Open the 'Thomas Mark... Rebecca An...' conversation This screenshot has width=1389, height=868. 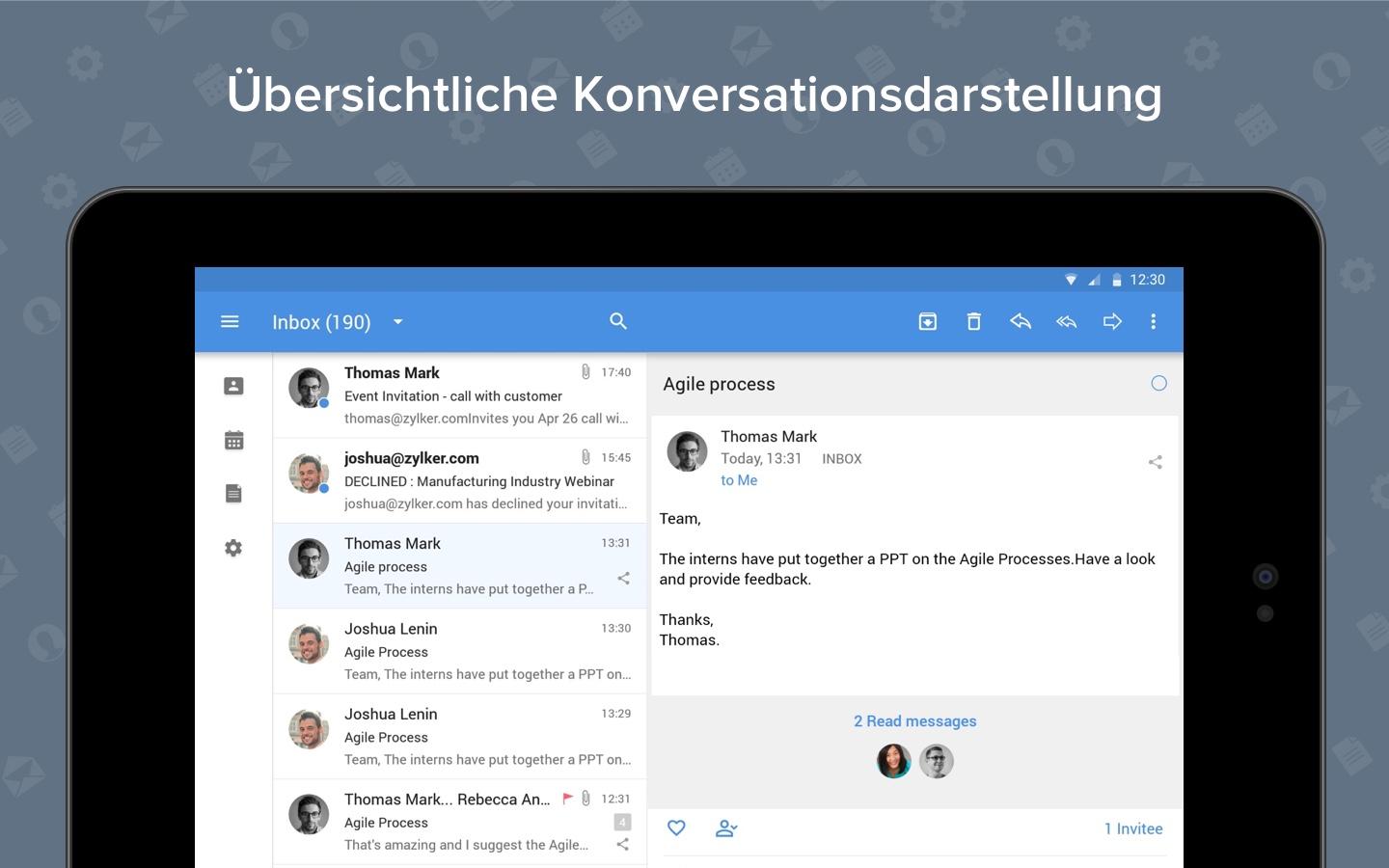click(459, 822)
